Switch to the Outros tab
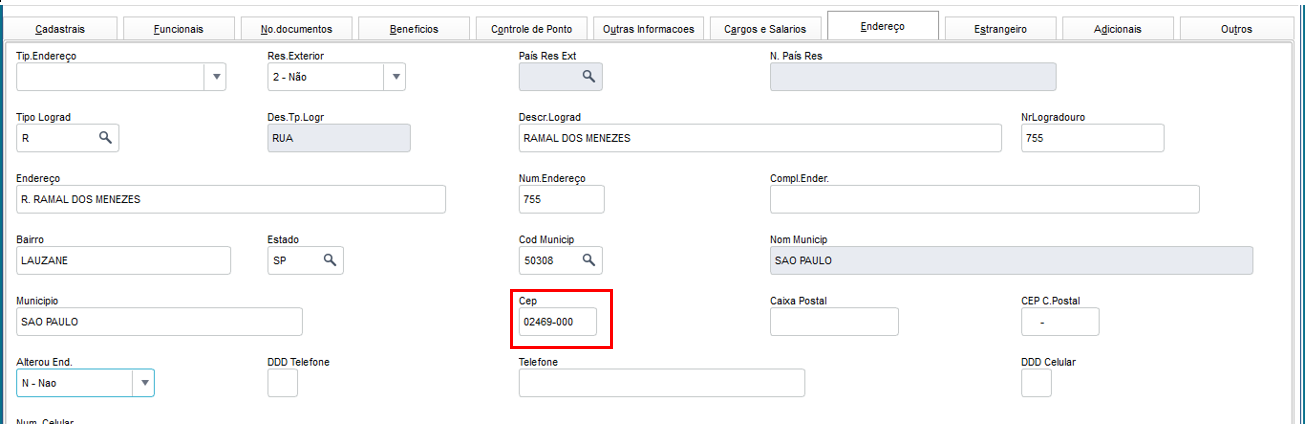 pyautogui.click(x=1236, y=29)
